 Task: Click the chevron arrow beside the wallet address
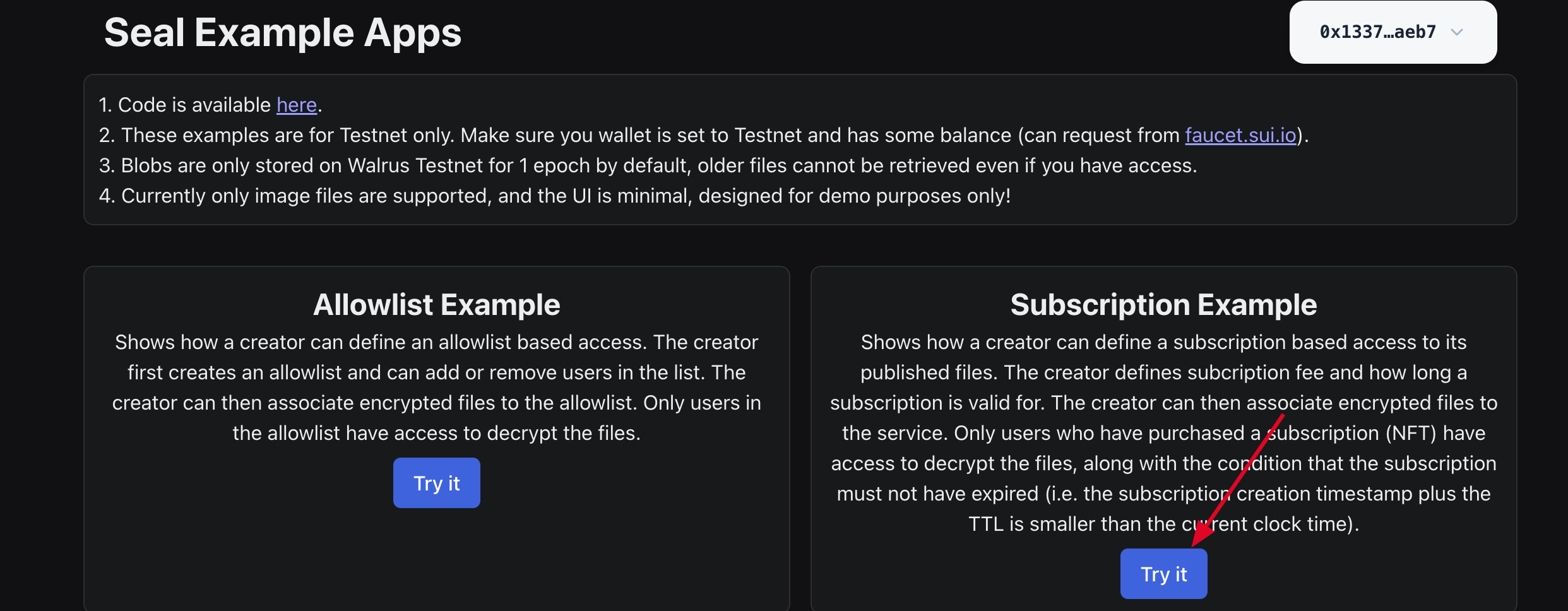[x=1457, y=32]
